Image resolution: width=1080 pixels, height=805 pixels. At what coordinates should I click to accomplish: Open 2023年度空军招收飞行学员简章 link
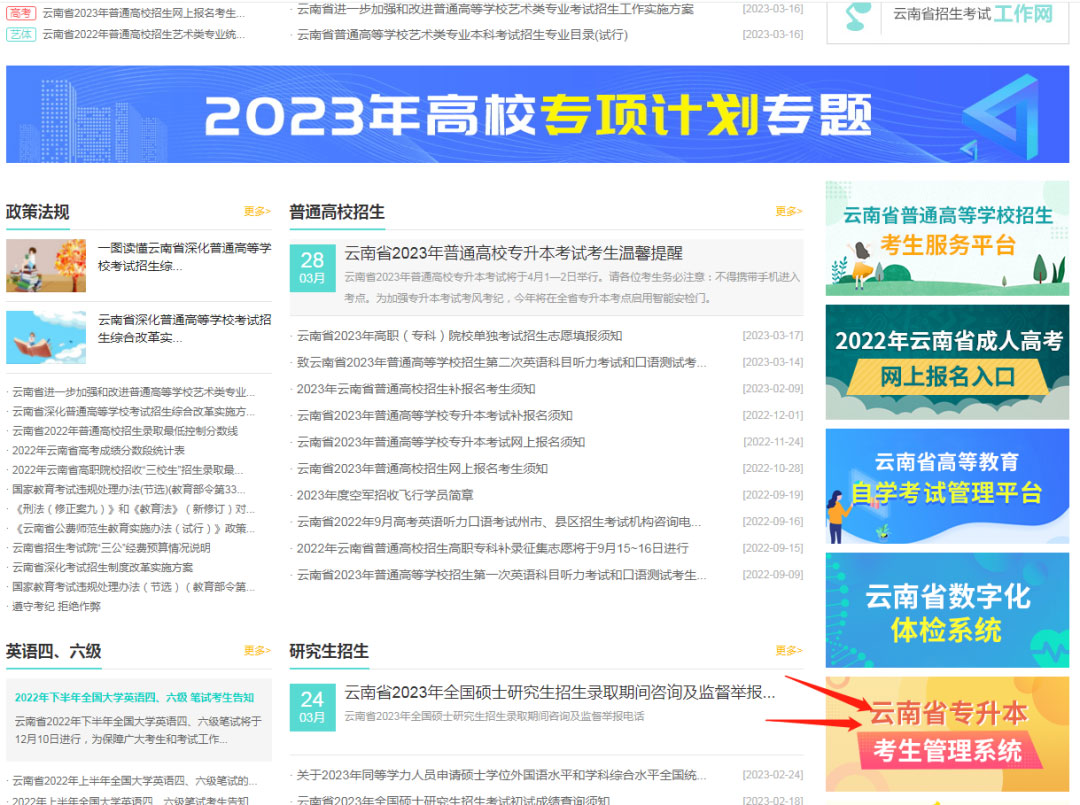pos(385,495)
